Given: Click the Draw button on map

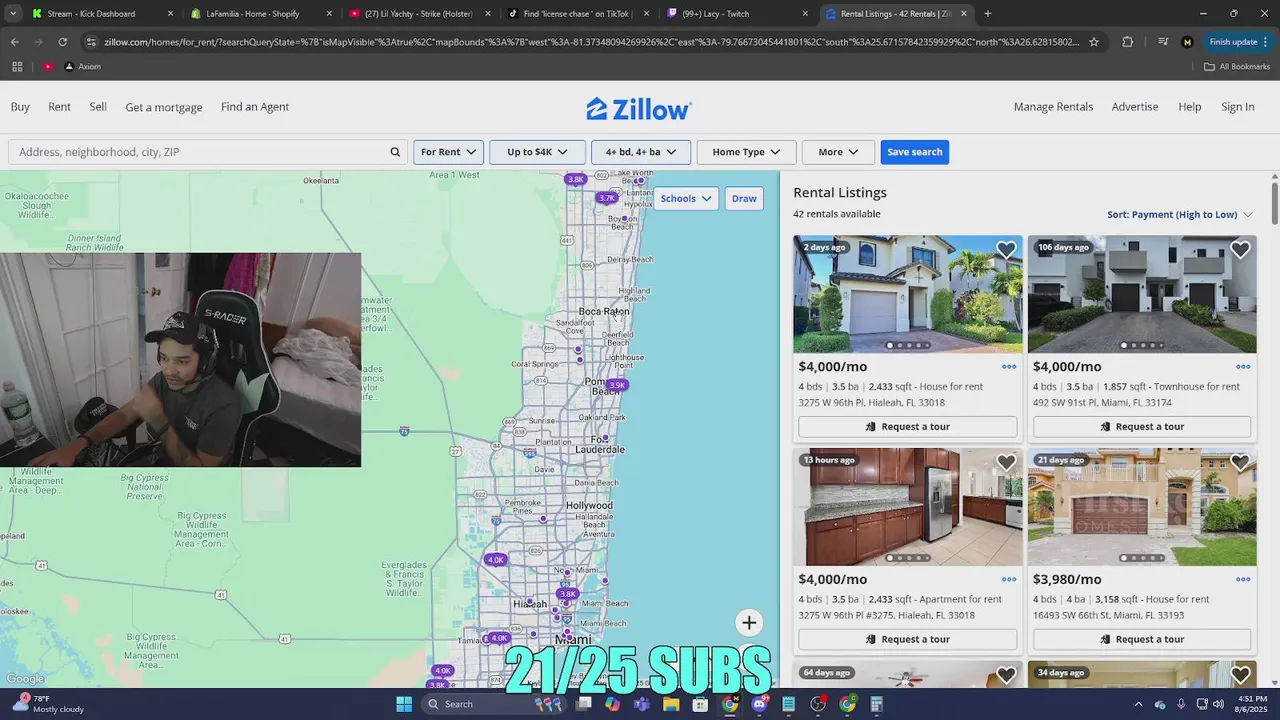Looking at the screenshot, I should 744,198.
